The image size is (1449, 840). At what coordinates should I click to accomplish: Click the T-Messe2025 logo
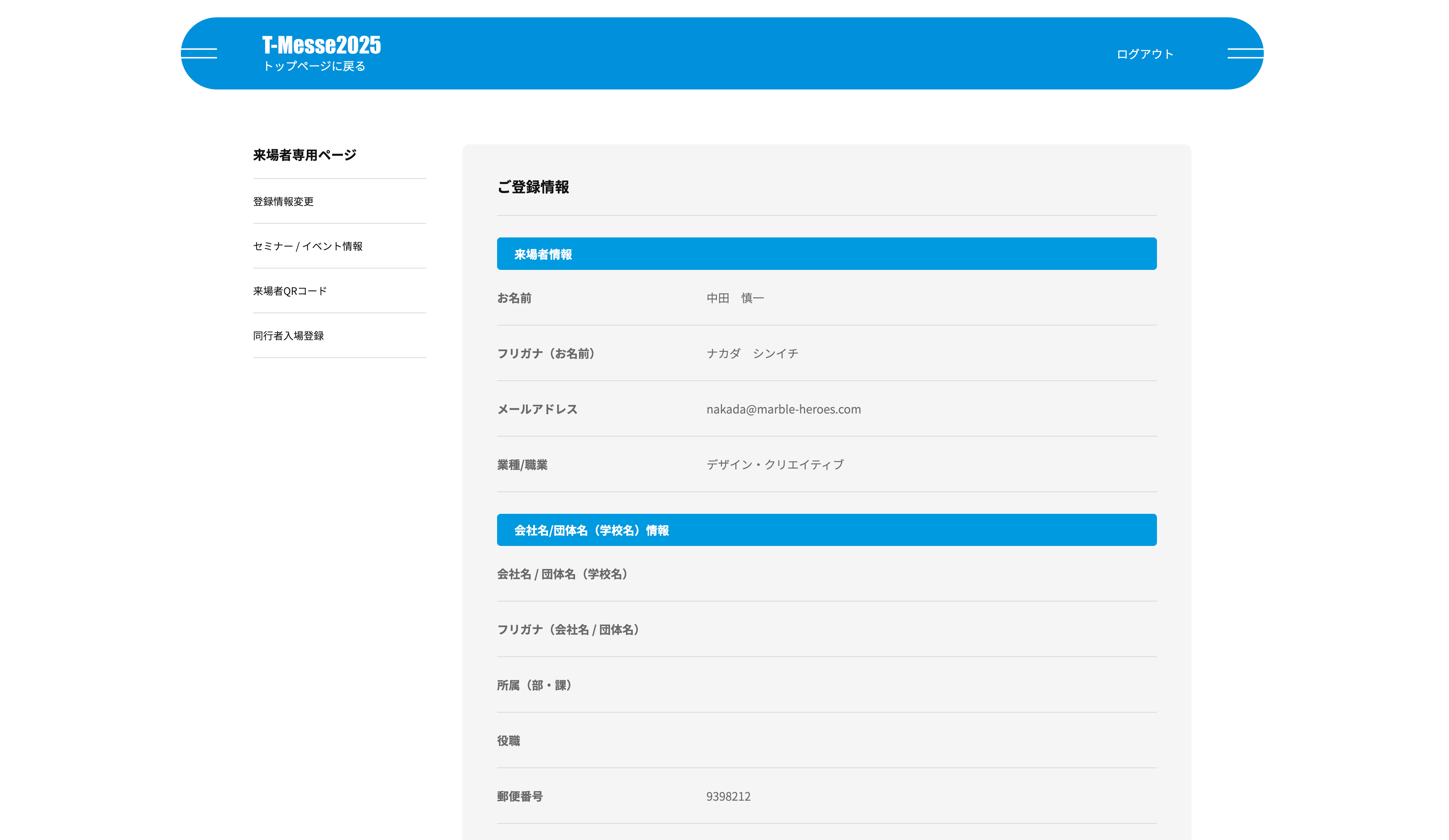(321, 45)
